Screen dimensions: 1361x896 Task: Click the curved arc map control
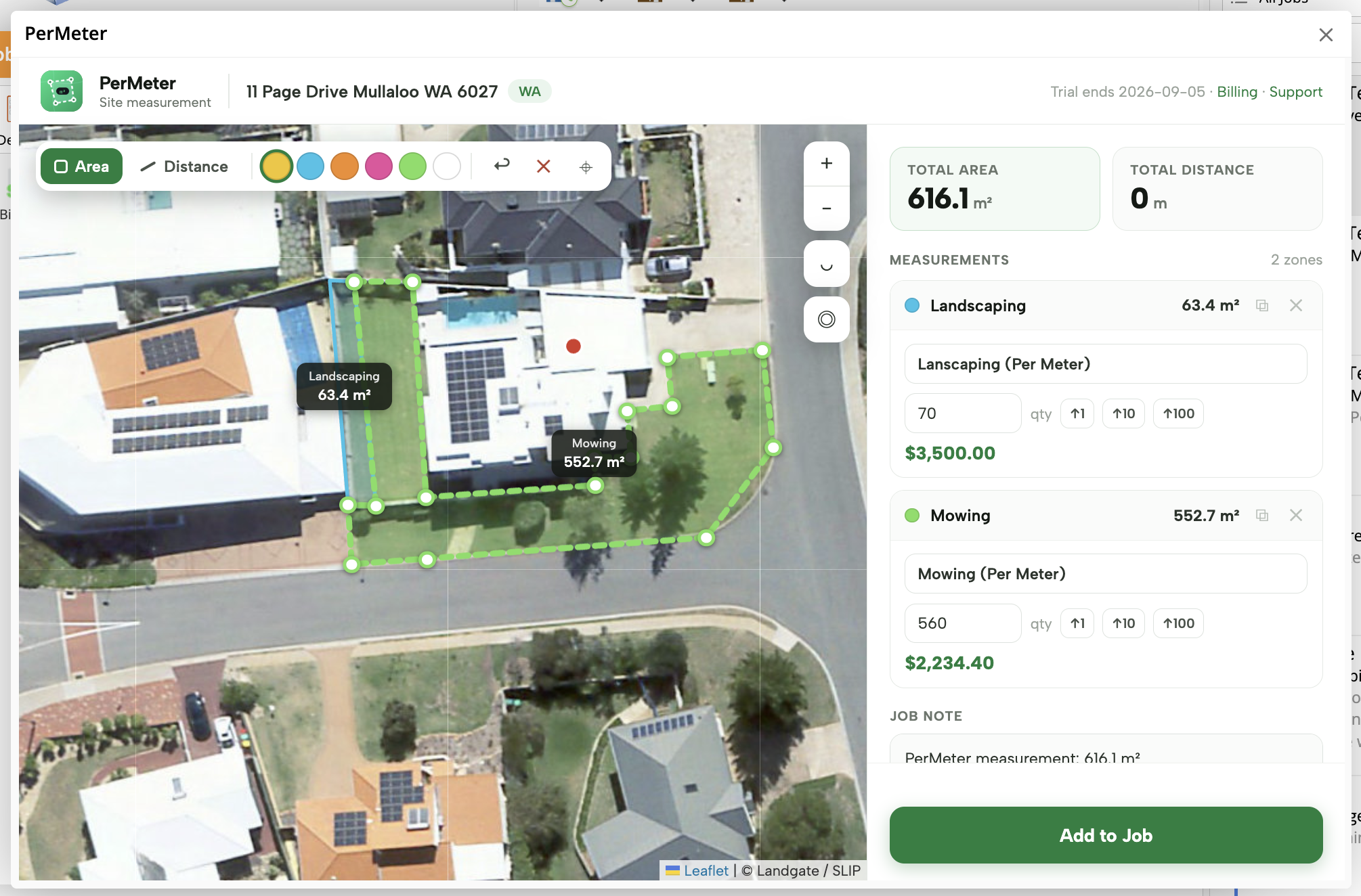pyautogui.click(x=827, y=264)
